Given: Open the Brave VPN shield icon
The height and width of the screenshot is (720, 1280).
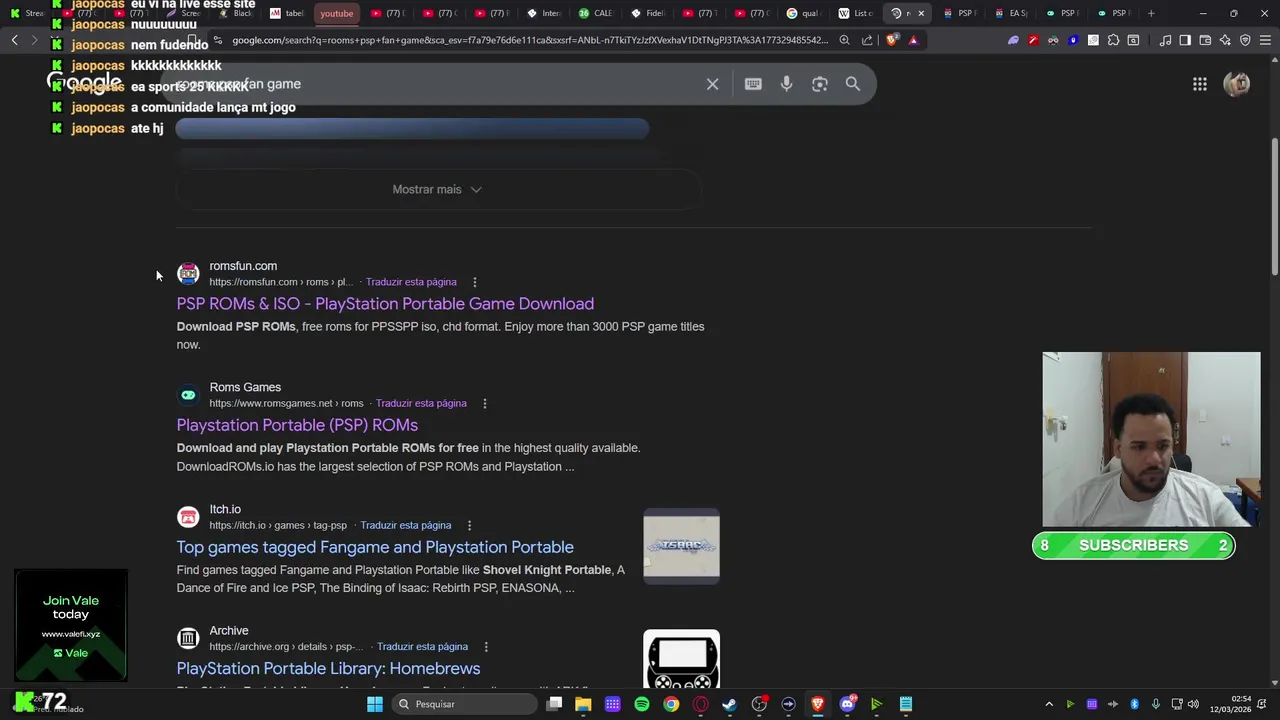Looking at the screenshot, I should [x=1245, y=40].
